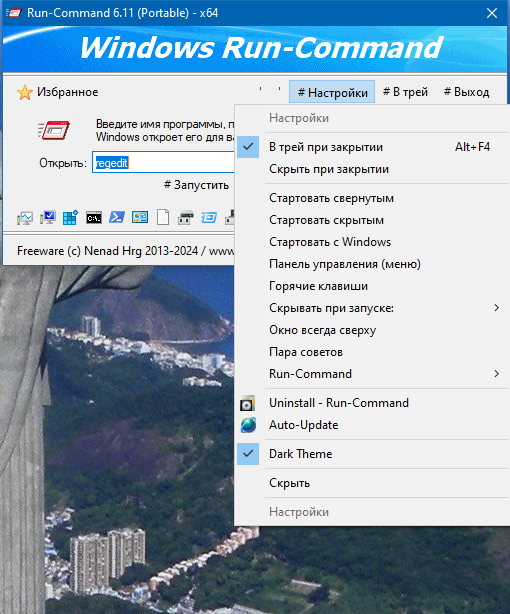Select Панель управления (меню)
The height and width of the screenshot is (614, 510).
coord(372,264)
